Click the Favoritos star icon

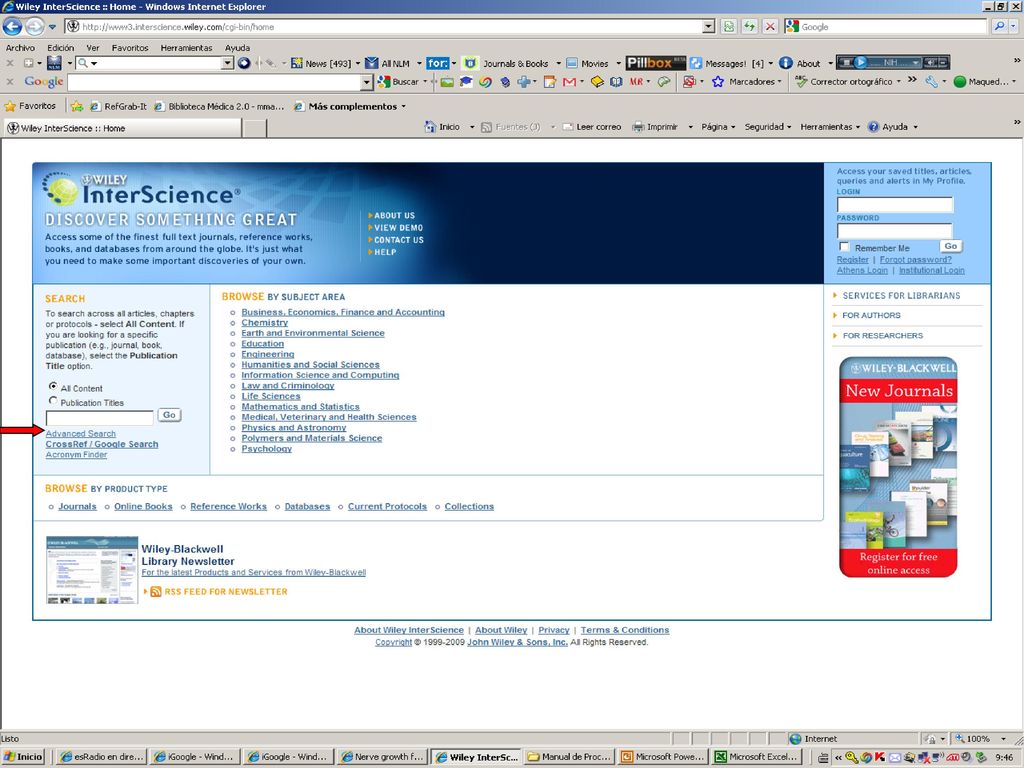(x=10, y=106)
